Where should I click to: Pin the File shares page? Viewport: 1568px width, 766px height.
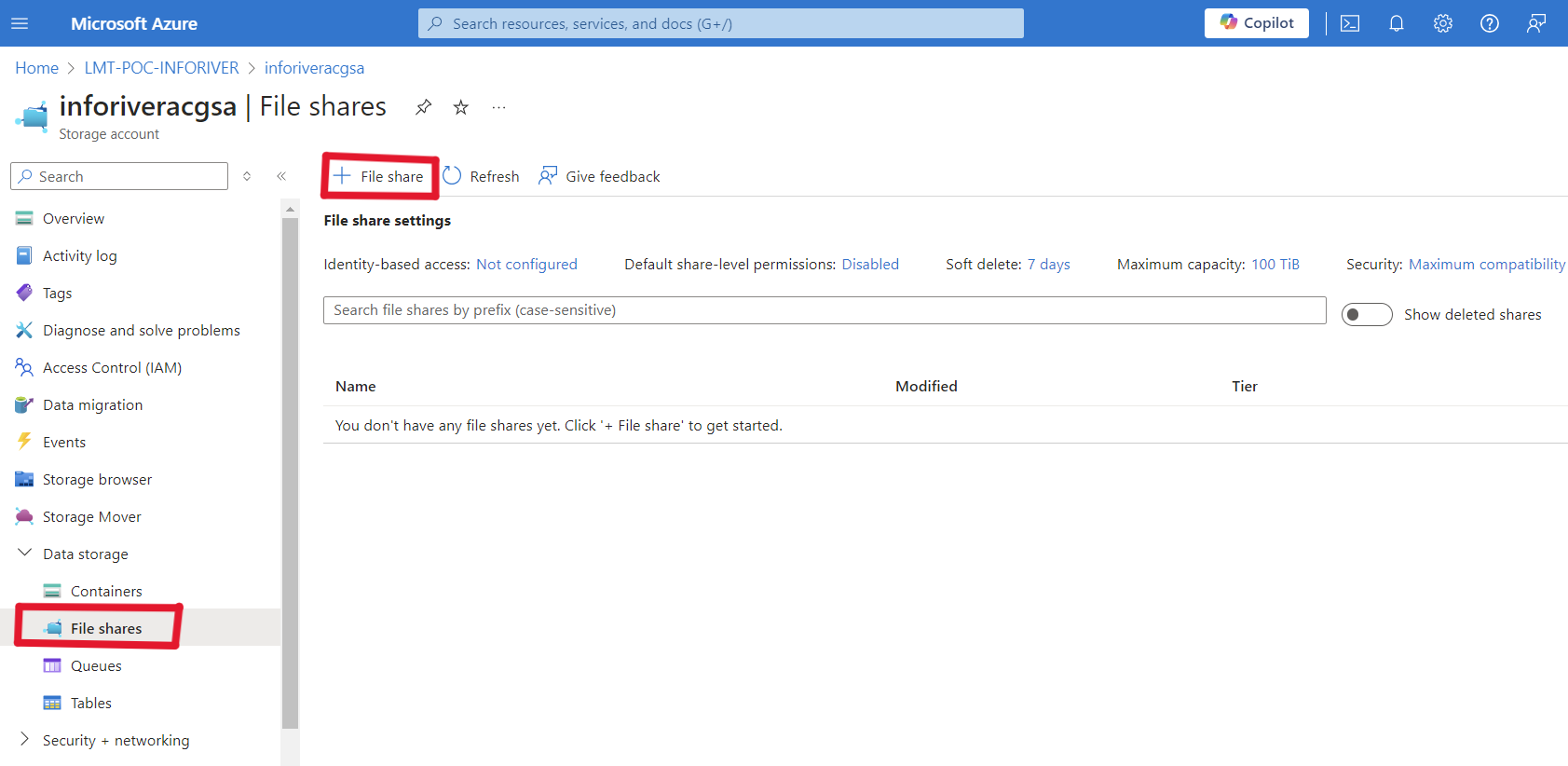pos(424,107)
